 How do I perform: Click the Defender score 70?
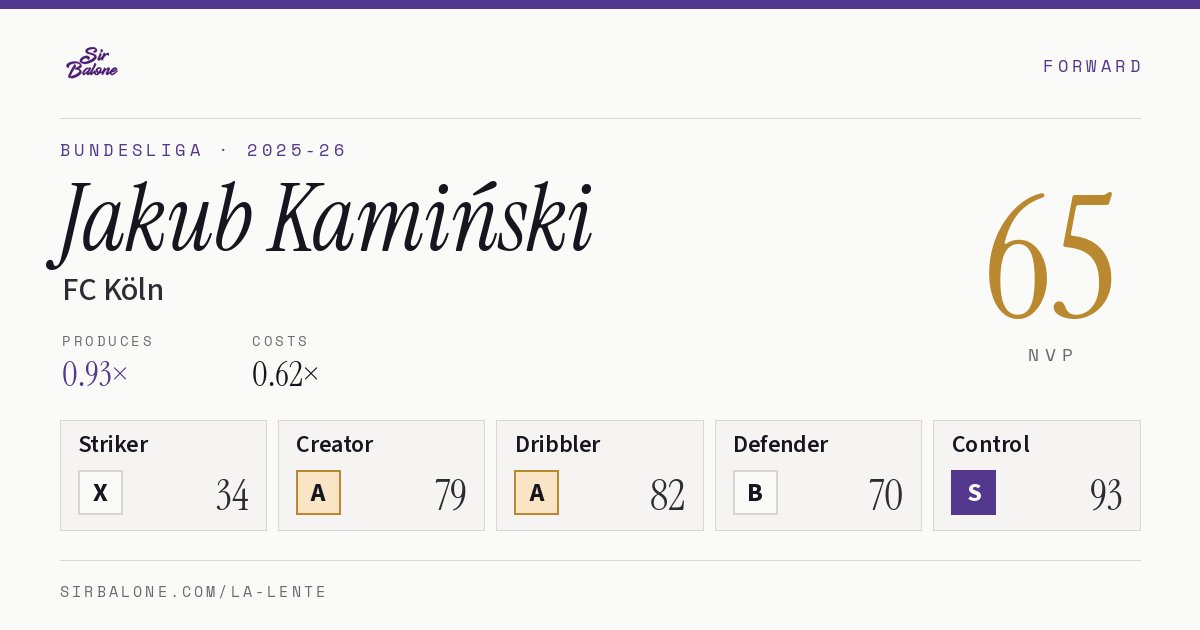tap(885, 495)
